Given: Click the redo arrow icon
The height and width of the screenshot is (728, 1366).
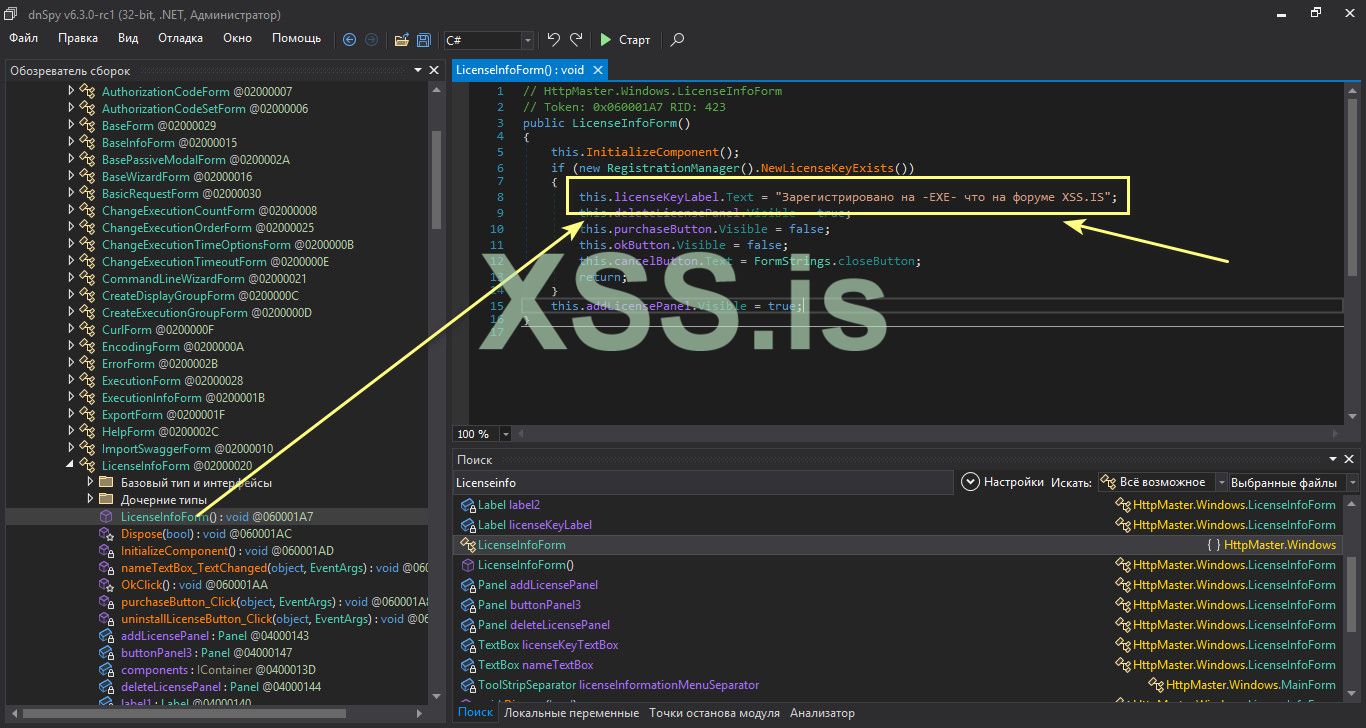Looking at the screenshot, I should point(576,40).
